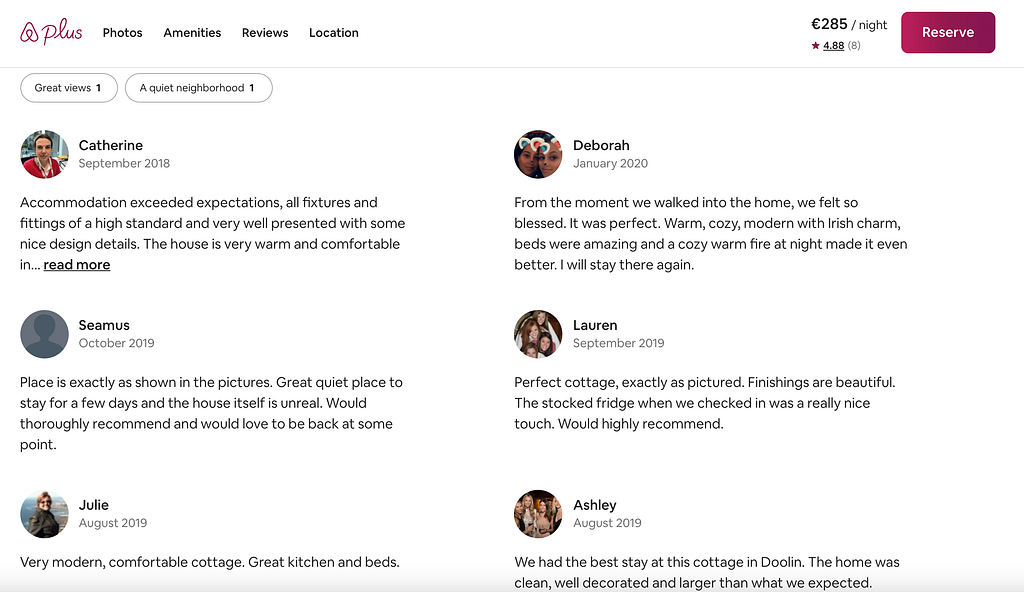Open Catherine's name link

pos(111,145)
